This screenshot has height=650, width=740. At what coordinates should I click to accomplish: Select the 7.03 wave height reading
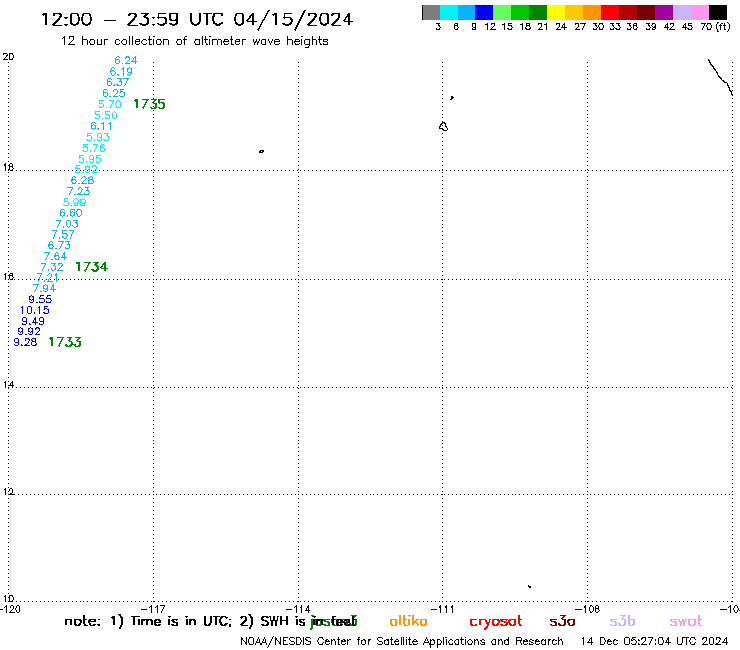pos(67,224)
